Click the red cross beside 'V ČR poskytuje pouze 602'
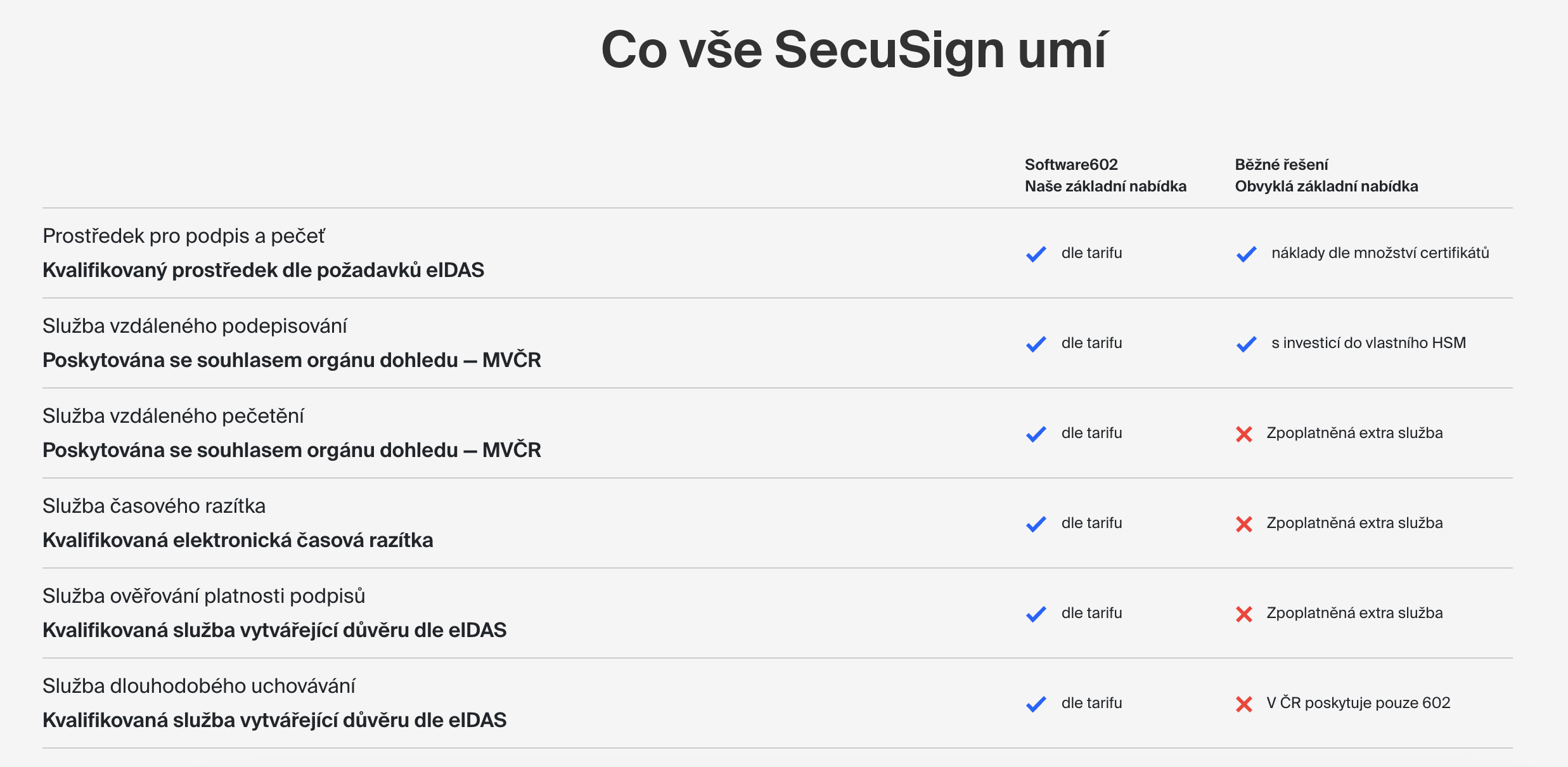1568x767 pixels. [1244, 704]
